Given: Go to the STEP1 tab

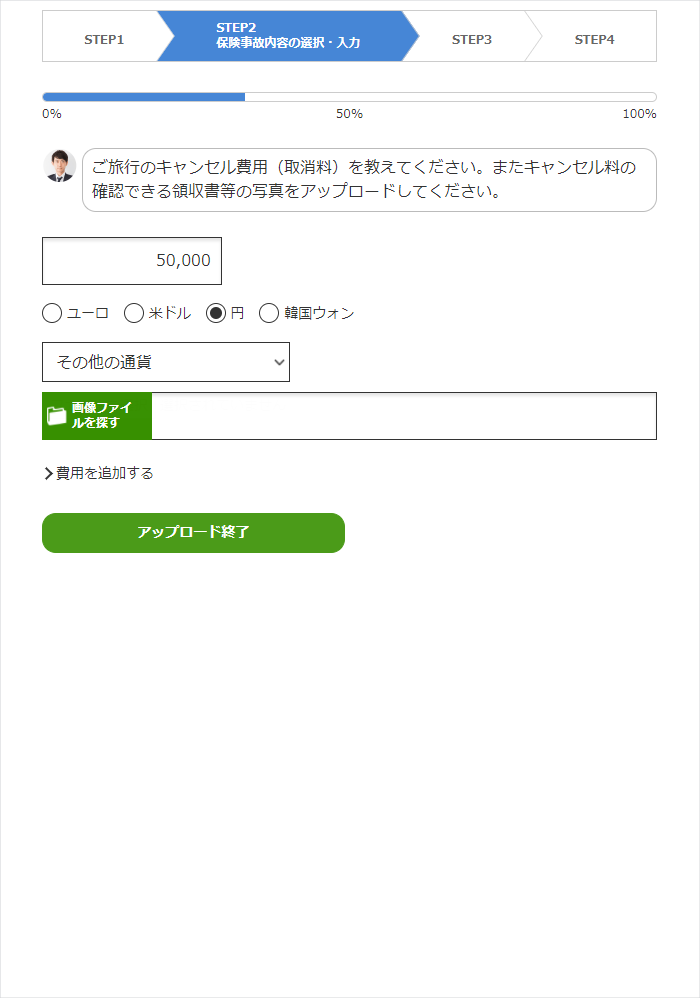Looking at the screenshot, I should click(104, 39).
